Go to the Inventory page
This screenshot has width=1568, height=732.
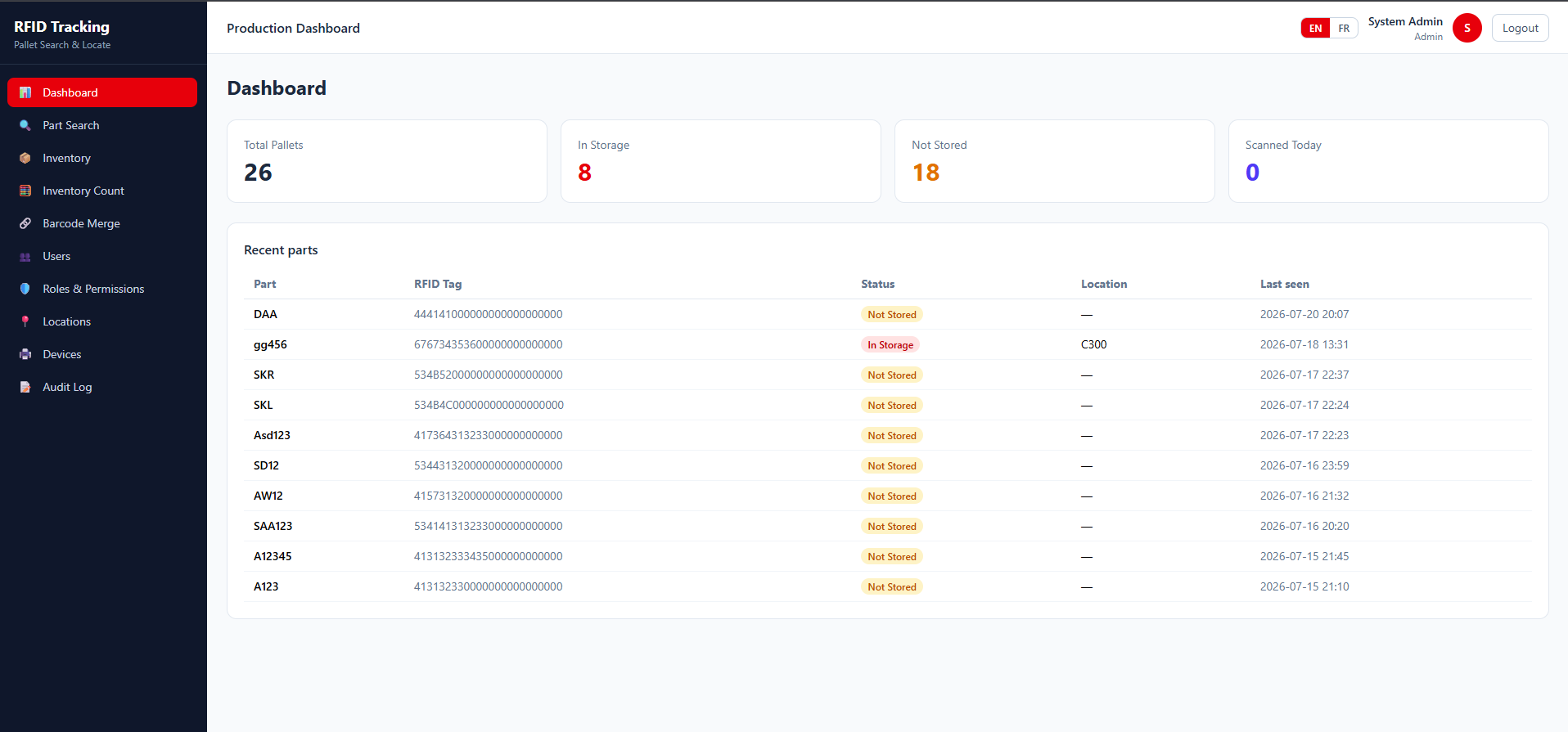pos(102,158)
